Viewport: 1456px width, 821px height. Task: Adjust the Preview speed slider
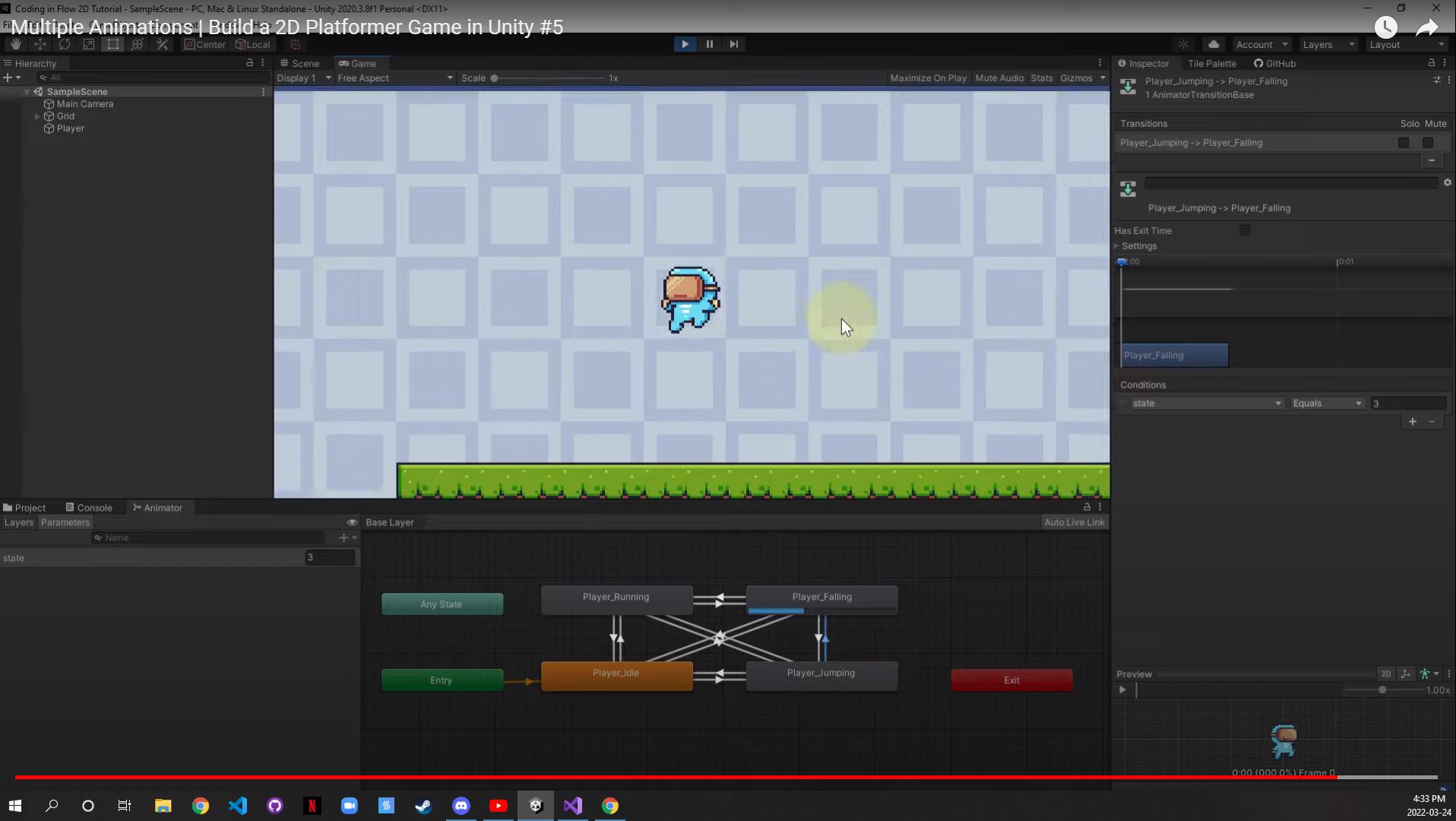coord(1383,690)
